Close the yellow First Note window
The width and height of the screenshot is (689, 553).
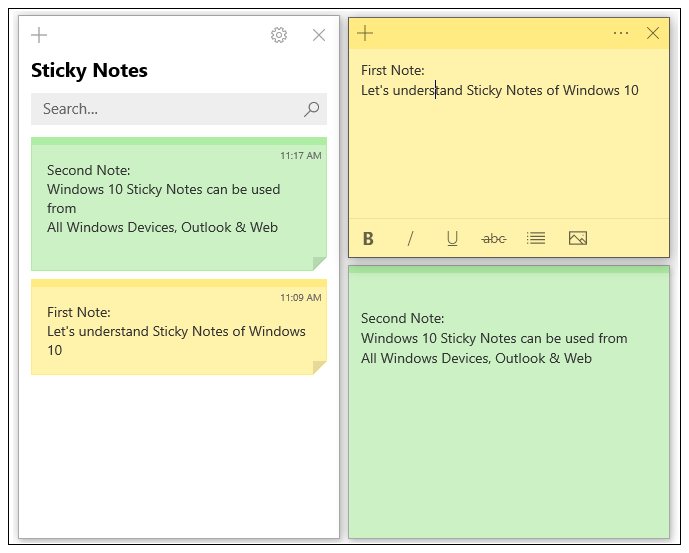[x=653, y=33]
